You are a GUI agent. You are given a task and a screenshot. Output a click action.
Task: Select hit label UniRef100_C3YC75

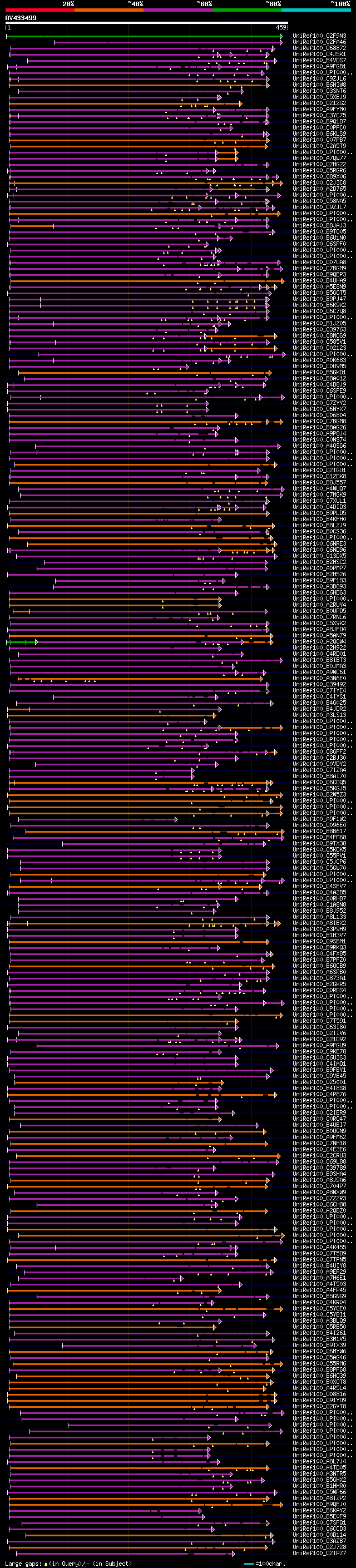[x=319, y=116]
